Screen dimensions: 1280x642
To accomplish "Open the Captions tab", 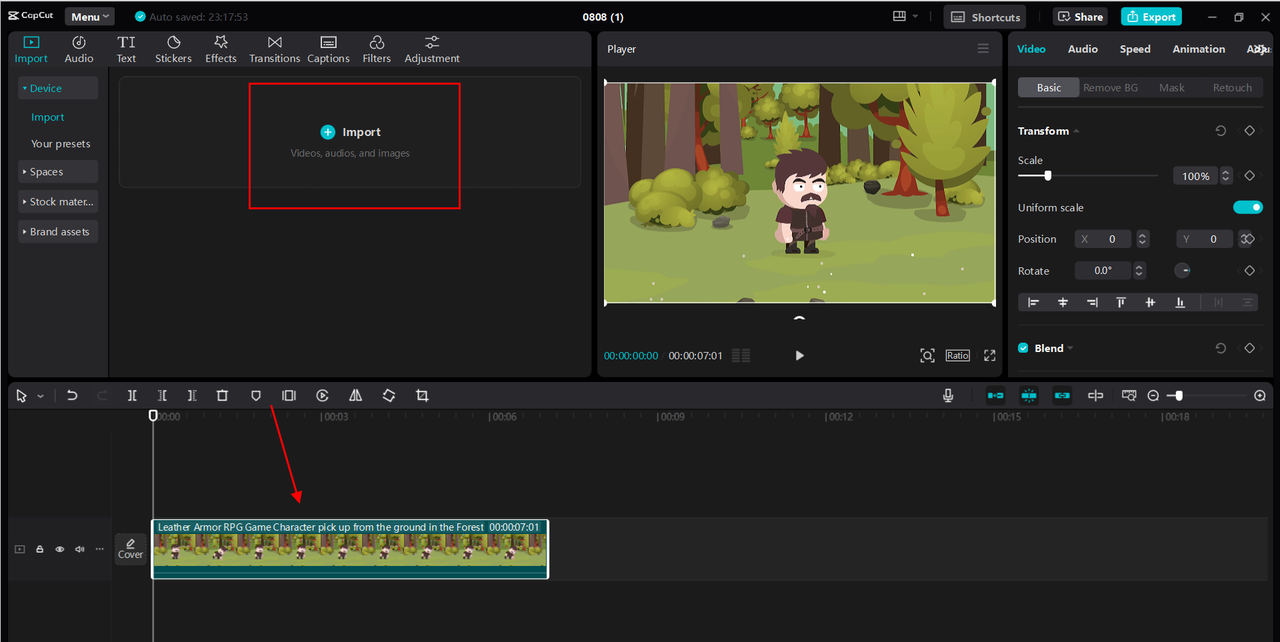I will click(x=328, y=49).
